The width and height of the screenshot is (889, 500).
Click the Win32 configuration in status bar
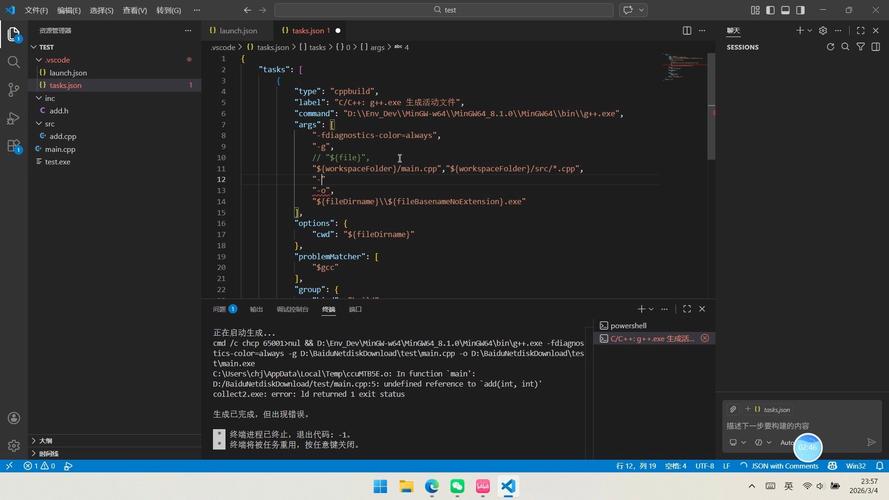coord(856,466)
